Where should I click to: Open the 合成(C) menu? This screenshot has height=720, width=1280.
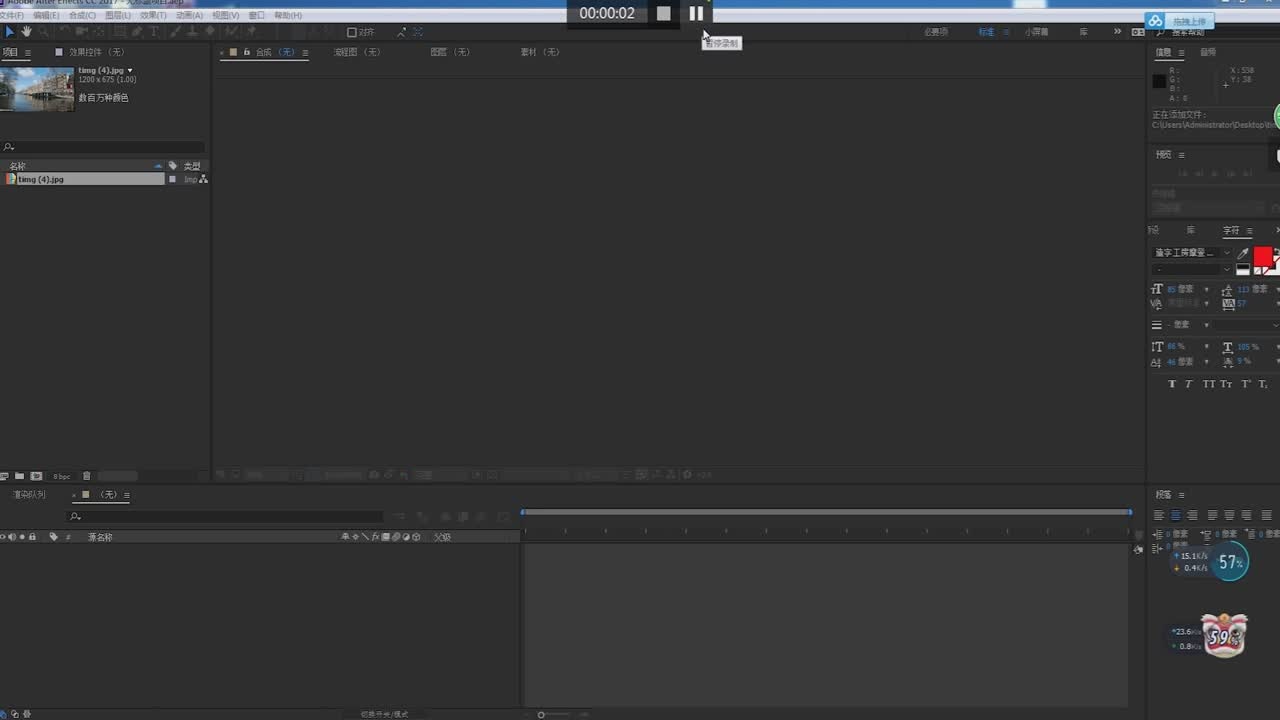pos(82,15)
